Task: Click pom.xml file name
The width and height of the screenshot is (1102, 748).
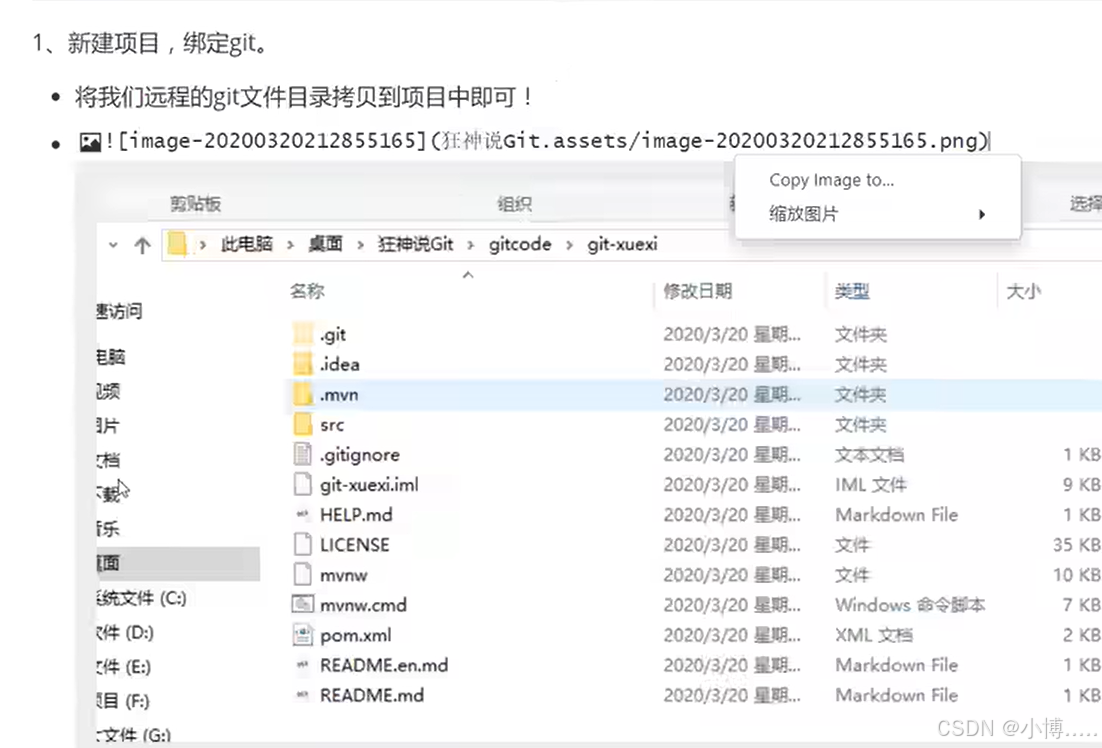Action: point(356,636)
